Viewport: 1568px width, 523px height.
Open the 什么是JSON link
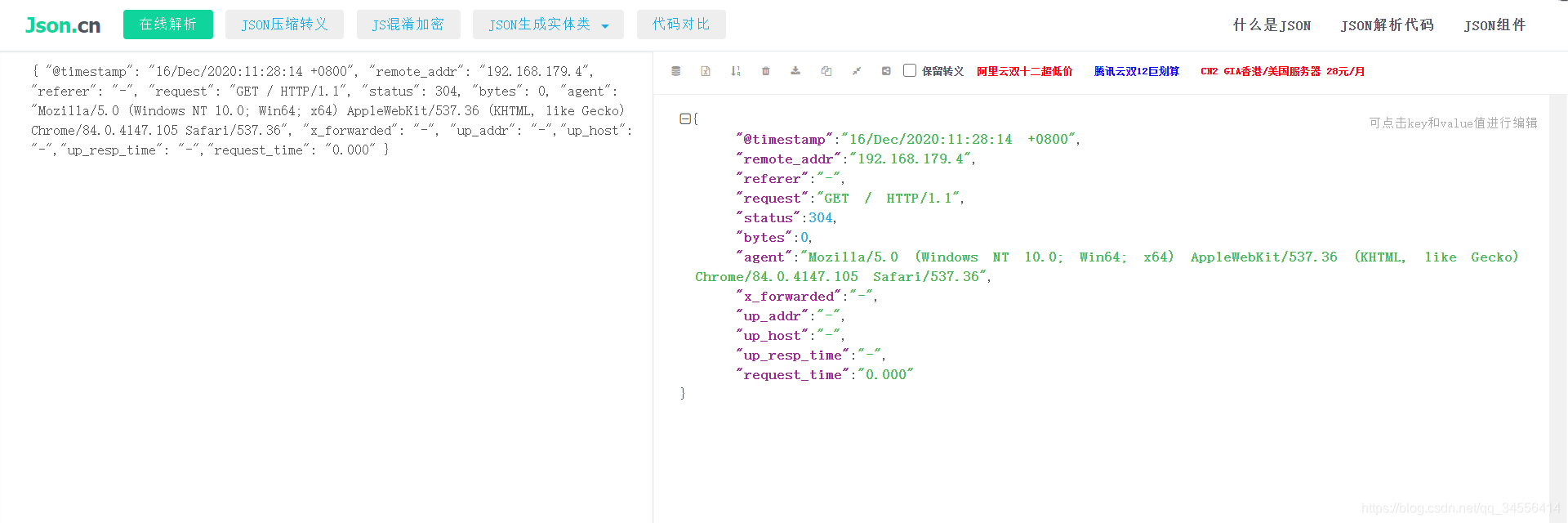tap(1272, 25)
